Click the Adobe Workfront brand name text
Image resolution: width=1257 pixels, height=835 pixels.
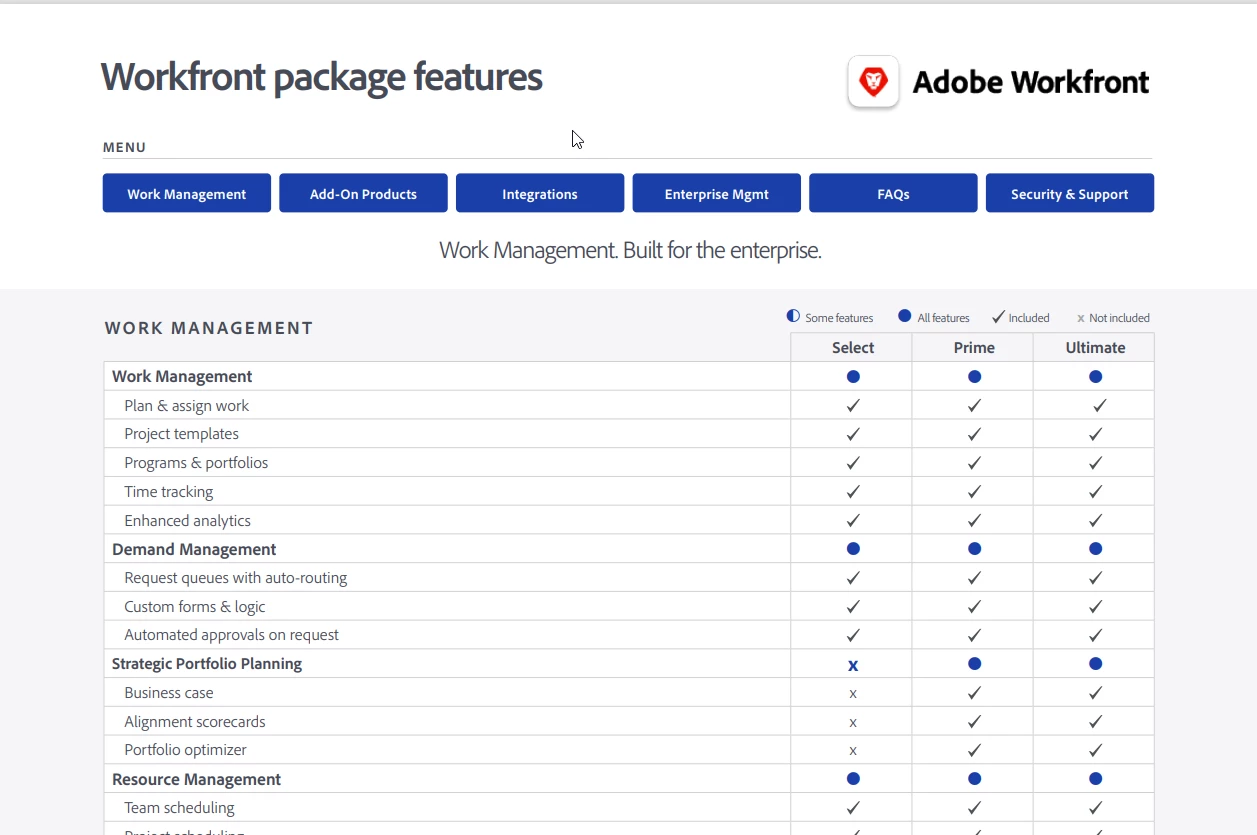point(1031,82)
